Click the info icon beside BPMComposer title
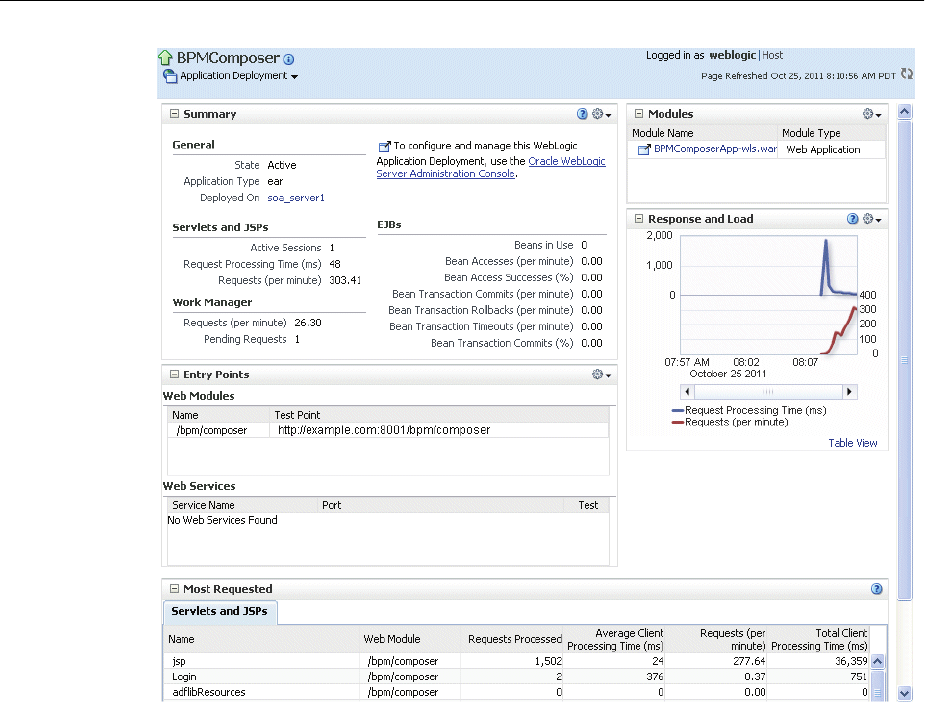This screenshot has height=702, width=925. click(289, 59)
